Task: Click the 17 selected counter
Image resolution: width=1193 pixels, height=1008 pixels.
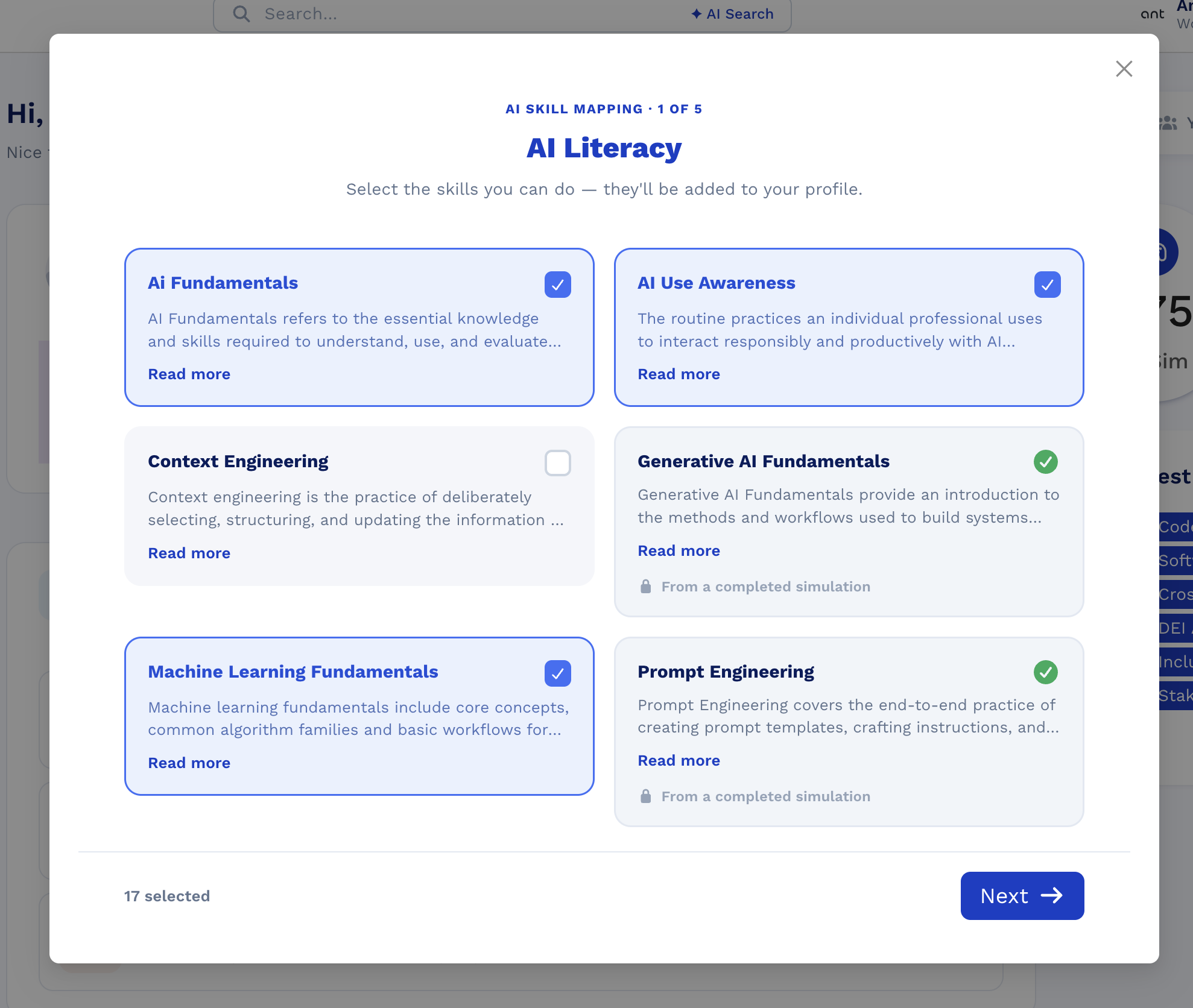Action: point(167,896)
